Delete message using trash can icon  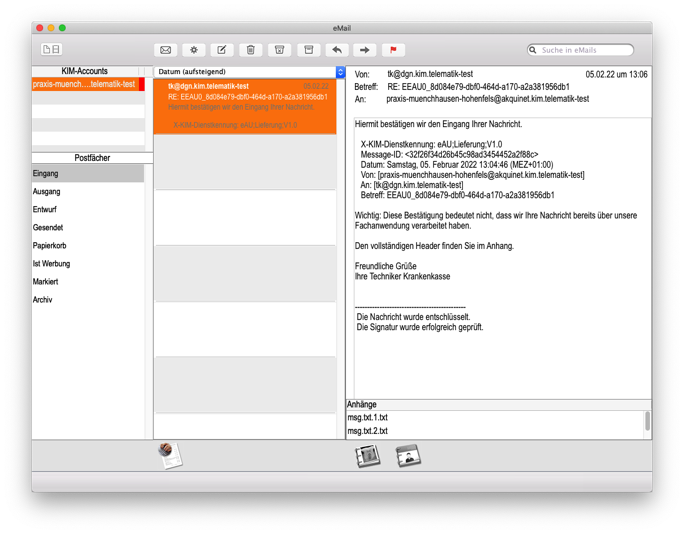point(251,50)
